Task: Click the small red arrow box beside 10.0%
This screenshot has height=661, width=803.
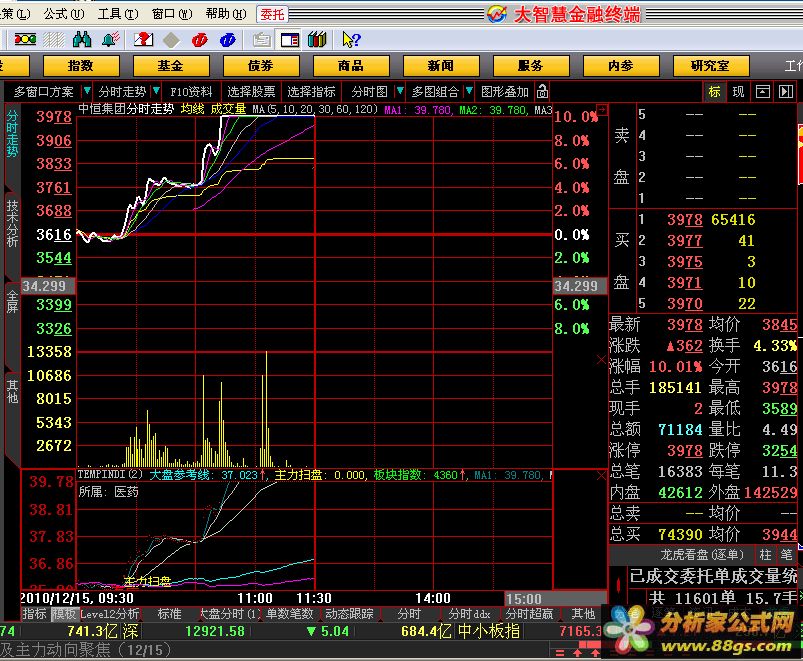Action: 602,109
